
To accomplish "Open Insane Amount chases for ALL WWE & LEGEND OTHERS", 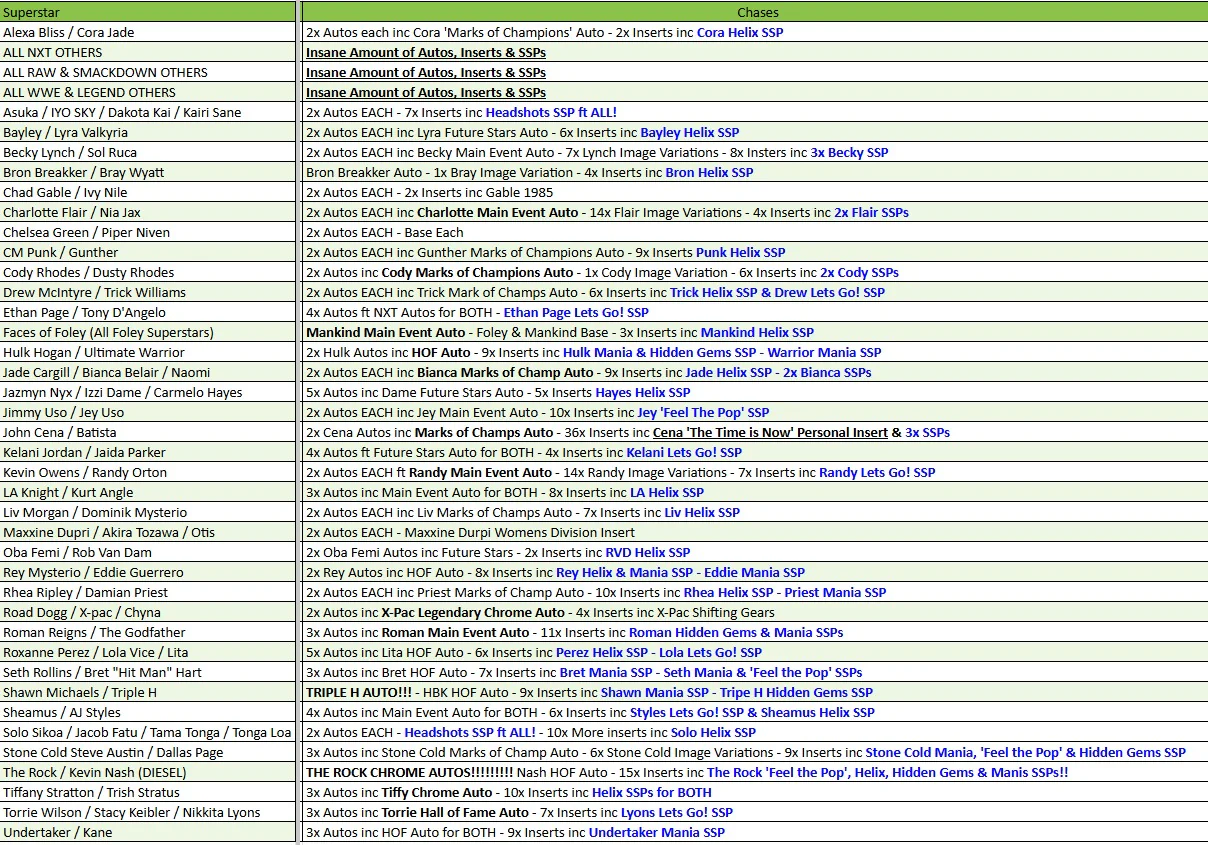I will (426, 92).
